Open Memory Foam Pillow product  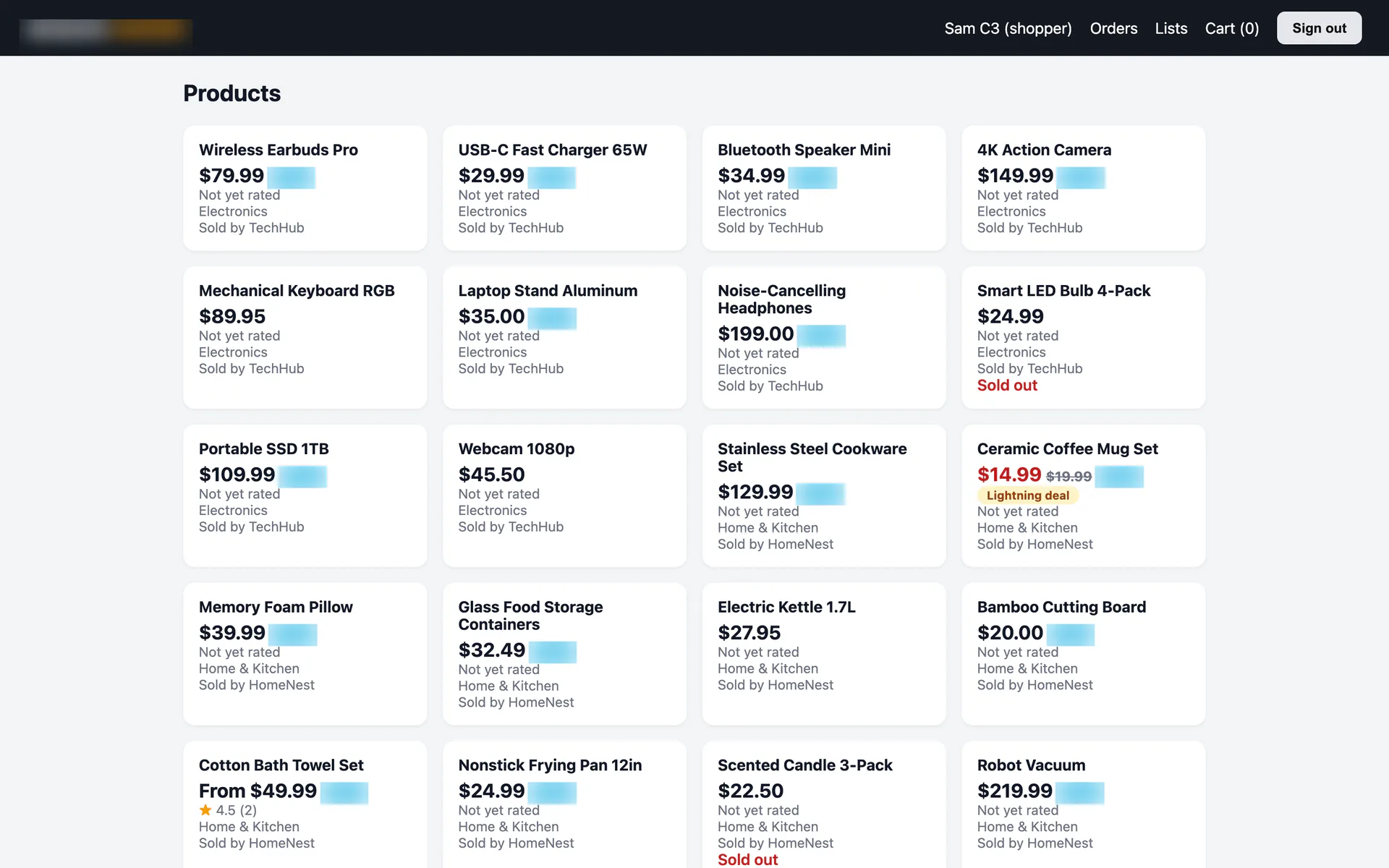276,607
